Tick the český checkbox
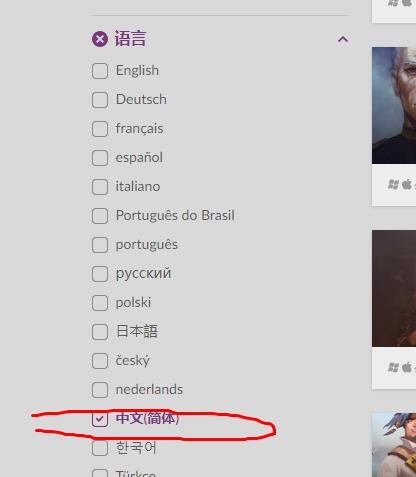416x477 pixels. (100, 361)
